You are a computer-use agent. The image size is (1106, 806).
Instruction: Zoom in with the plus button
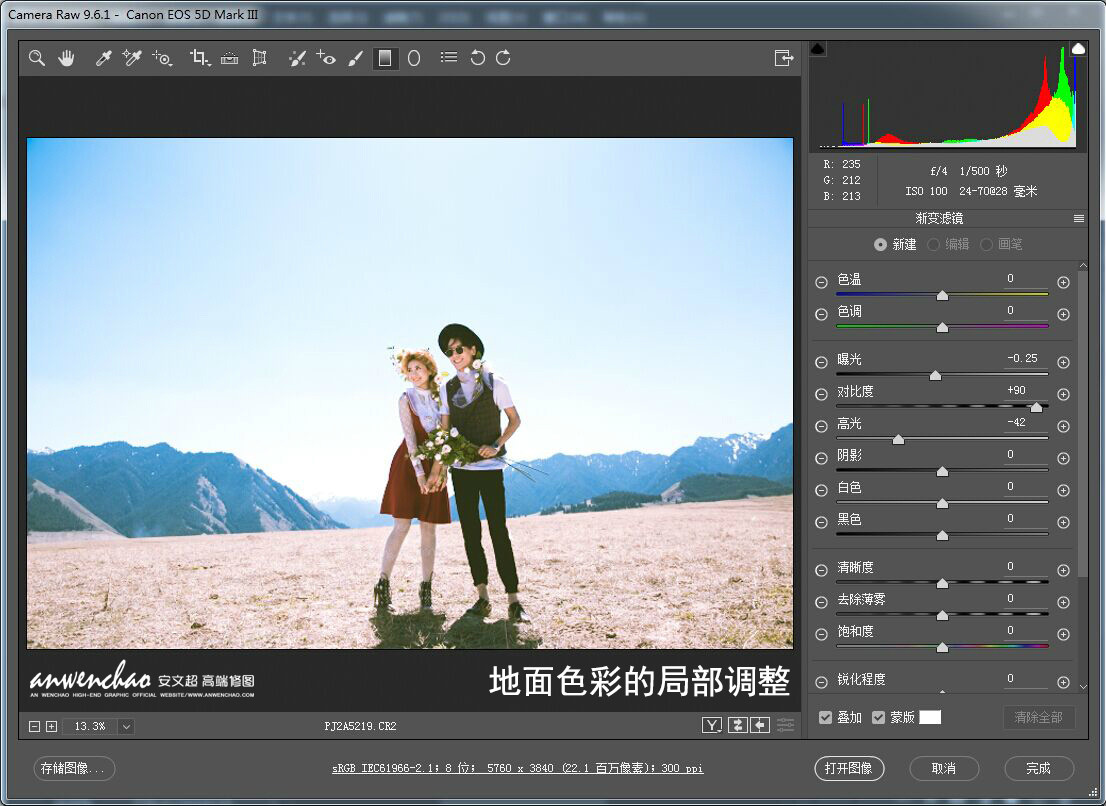click(51, 726)
